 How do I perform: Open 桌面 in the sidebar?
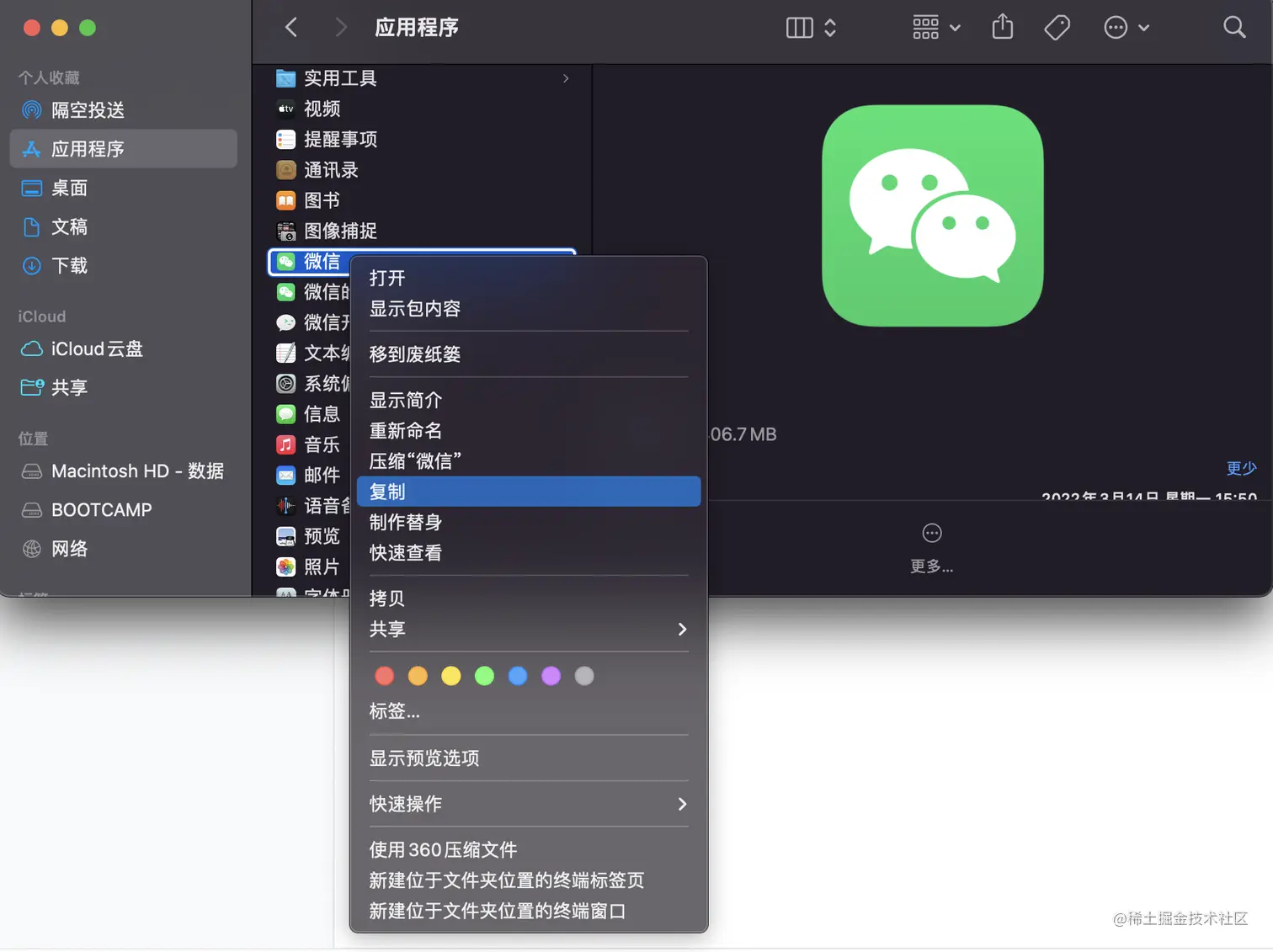[x=123, y=188]
